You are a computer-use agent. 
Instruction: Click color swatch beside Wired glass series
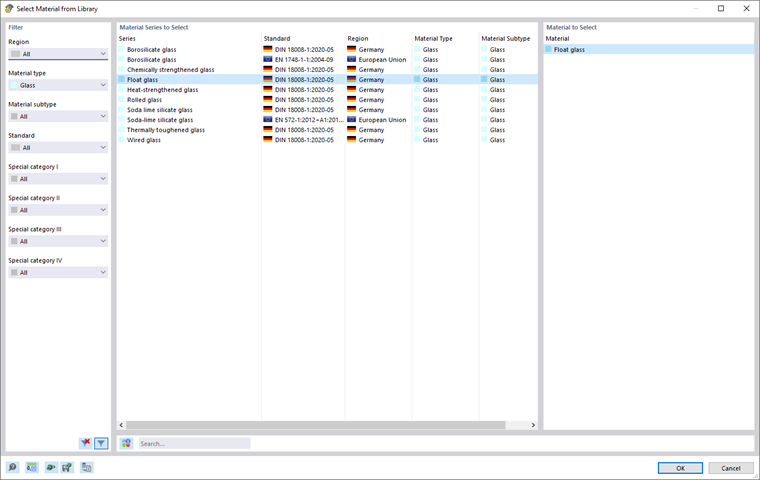pos(122,140)
